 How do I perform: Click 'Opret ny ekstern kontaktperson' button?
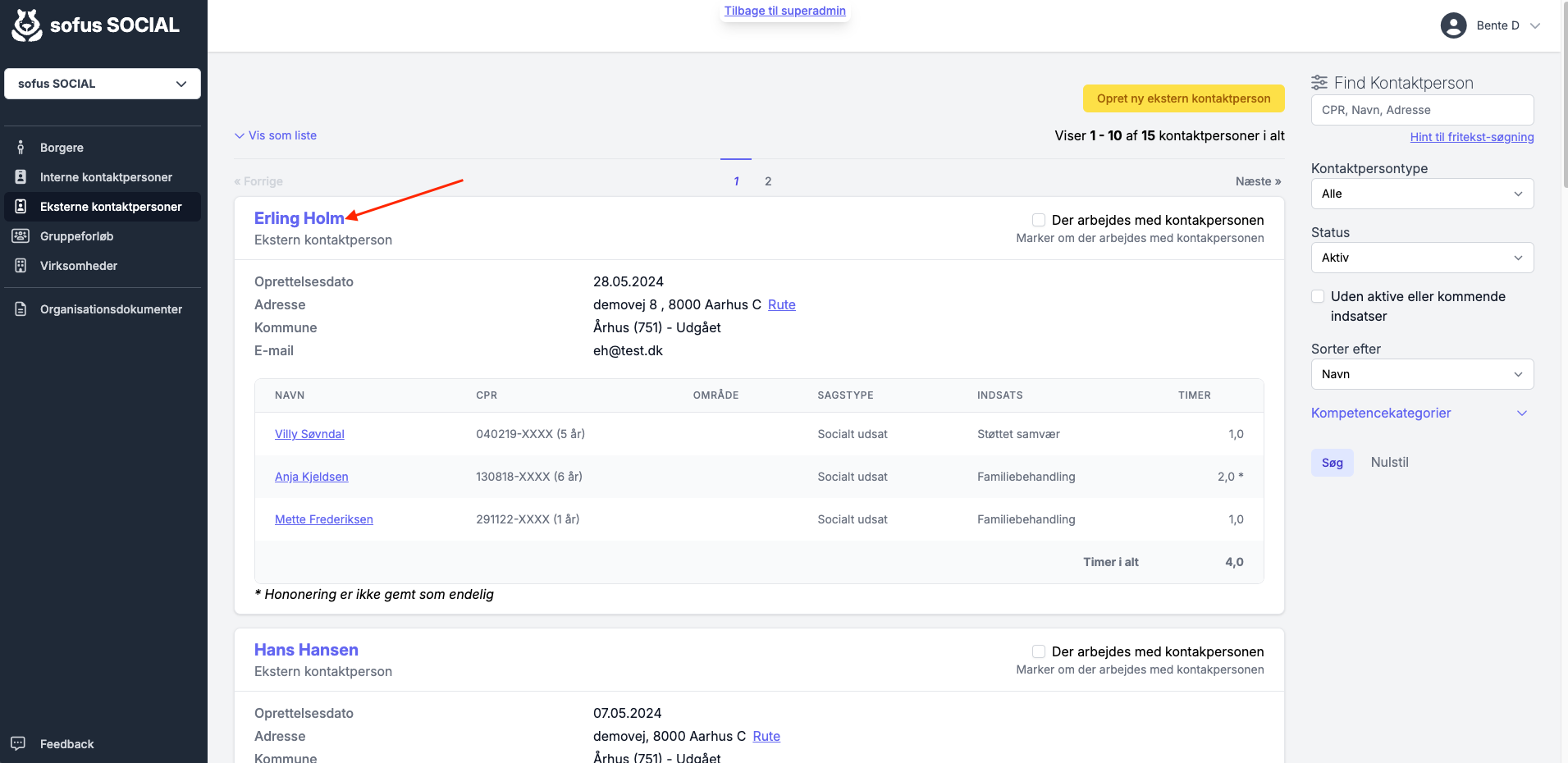coord(1184,98)
